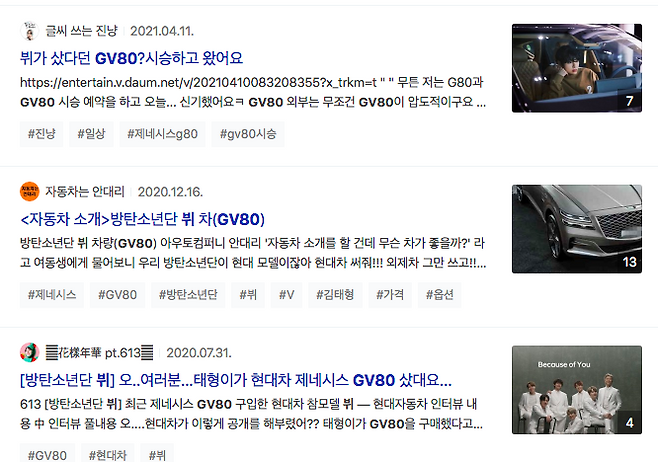658x462 pixels.
Task: Select the #gv80시승 hashtag
Action: [248, 134]
